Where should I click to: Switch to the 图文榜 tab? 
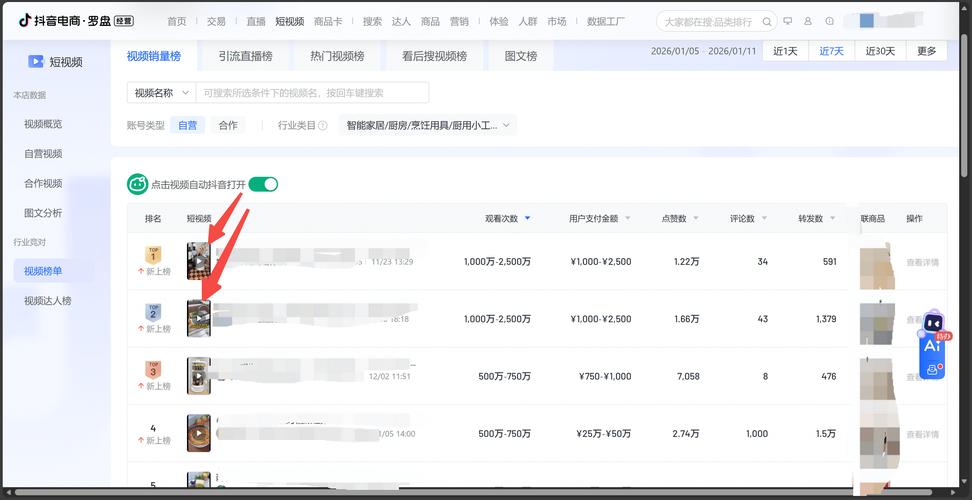click(521, 56)
